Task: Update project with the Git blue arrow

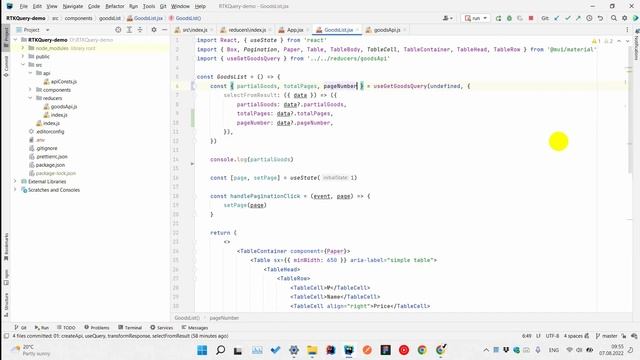Action: [x=557, y=18]
